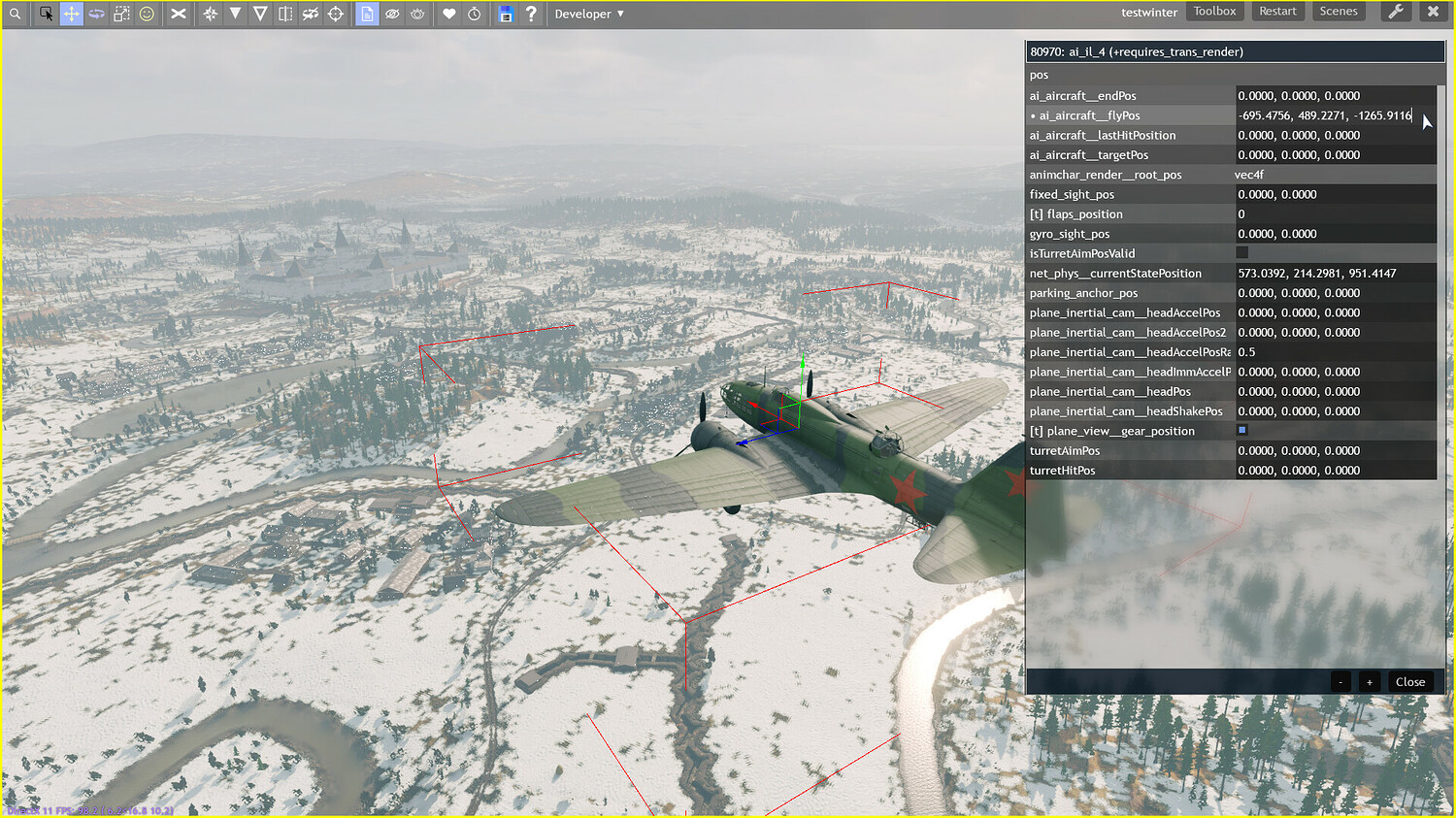Viewport: 1456px width, 818px height.
Task: Toggle the crossed-eye visibility icon in toolbar
Action: point(392,14)
